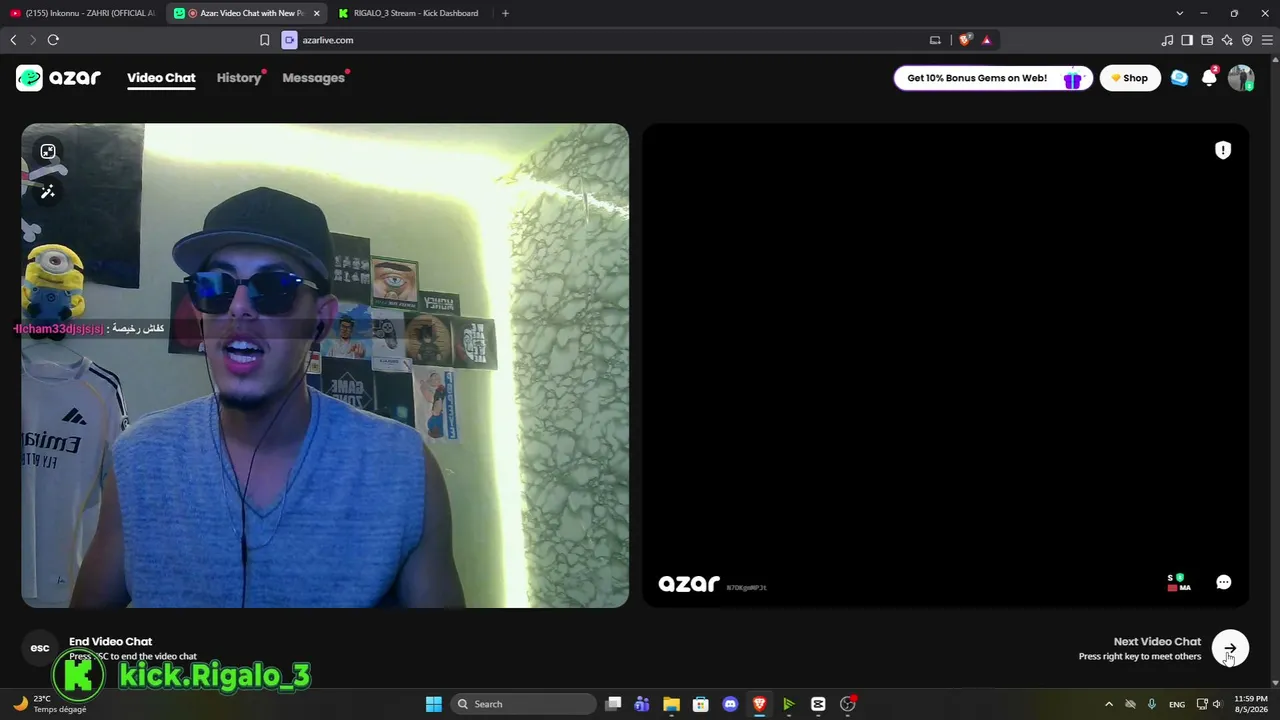Open the profile avatar menu
Image resolution: width=1280 pixels, height=720 pixels.
tap(1241, 78)
